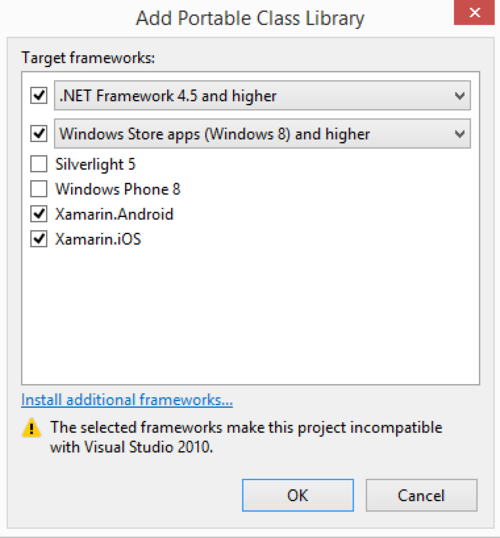Viewport: 500px width, 538px height.
Task: Click the Xamarin.iOS label text
Action: pos(98,239)
